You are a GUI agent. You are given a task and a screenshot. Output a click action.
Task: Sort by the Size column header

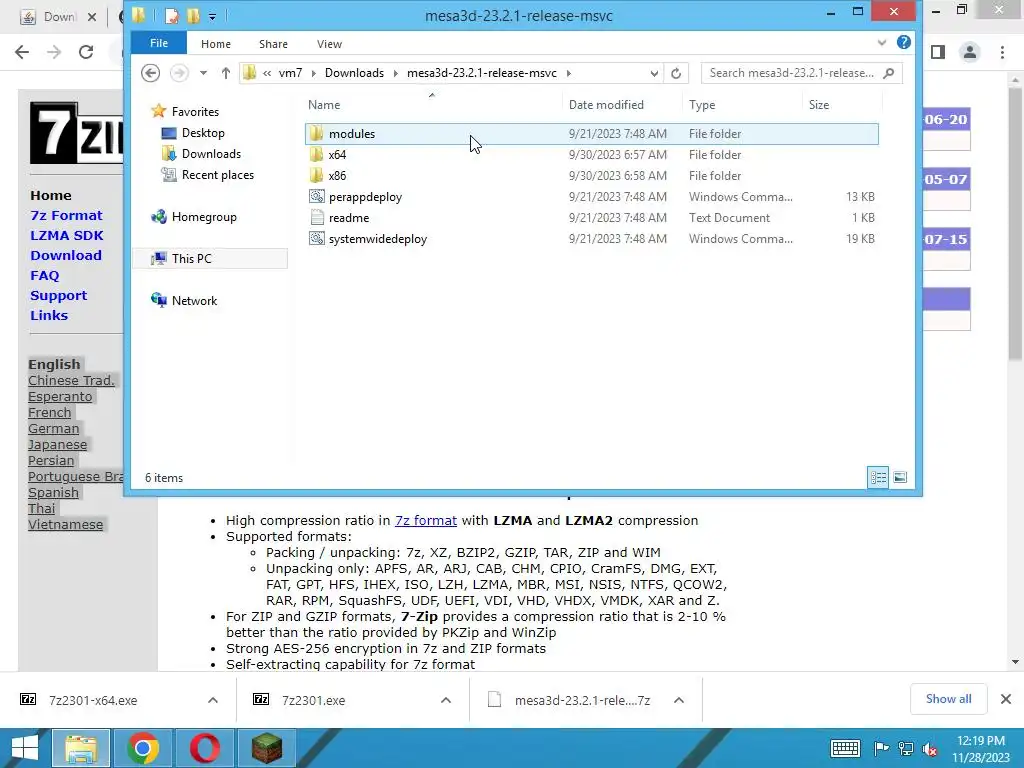click(819, 105)
